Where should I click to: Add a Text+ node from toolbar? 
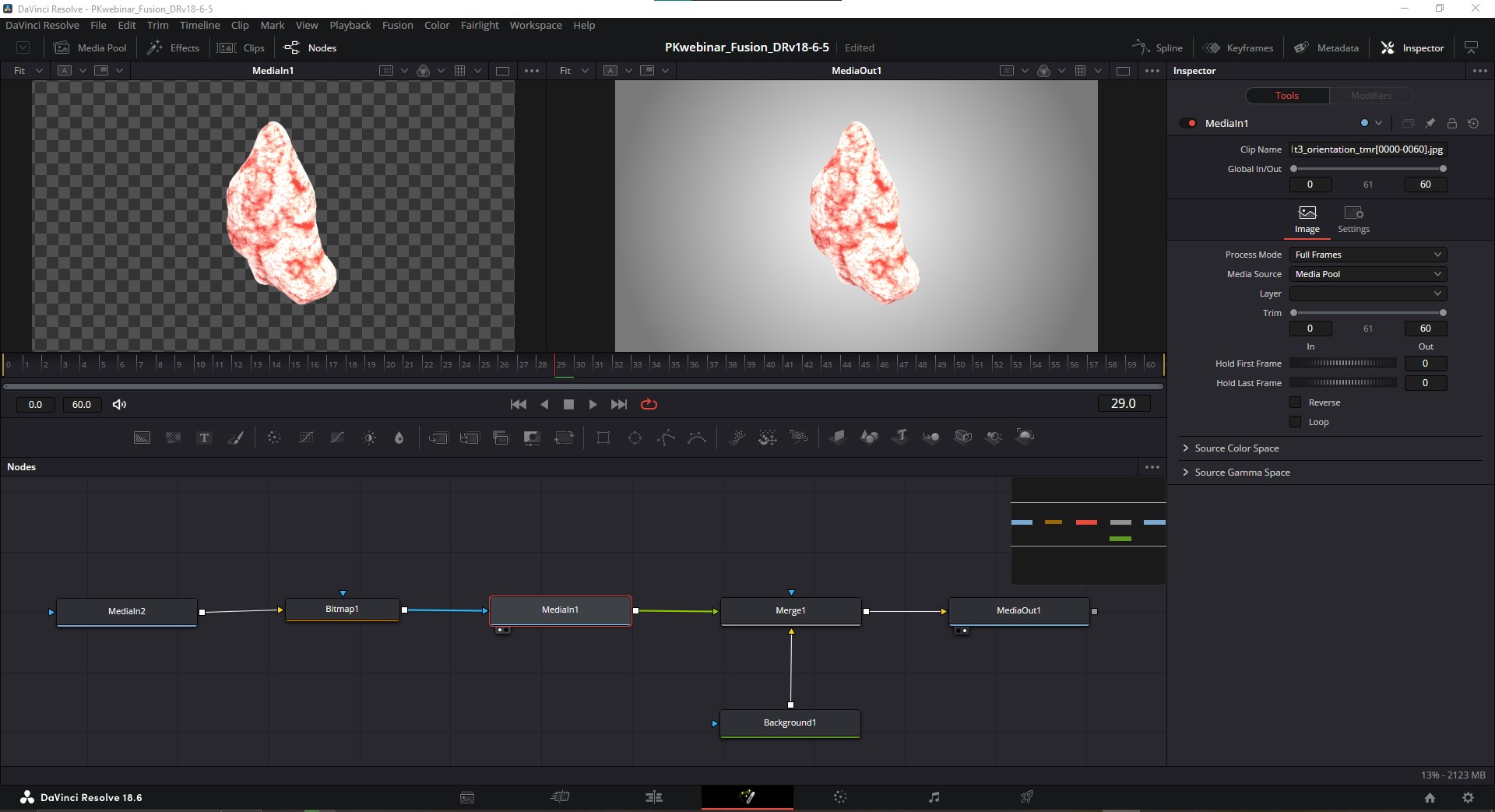click(204, 438)
